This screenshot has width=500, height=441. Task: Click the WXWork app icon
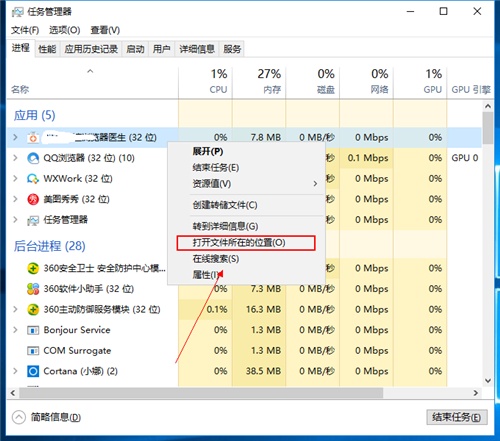click(x=33, y=179)
